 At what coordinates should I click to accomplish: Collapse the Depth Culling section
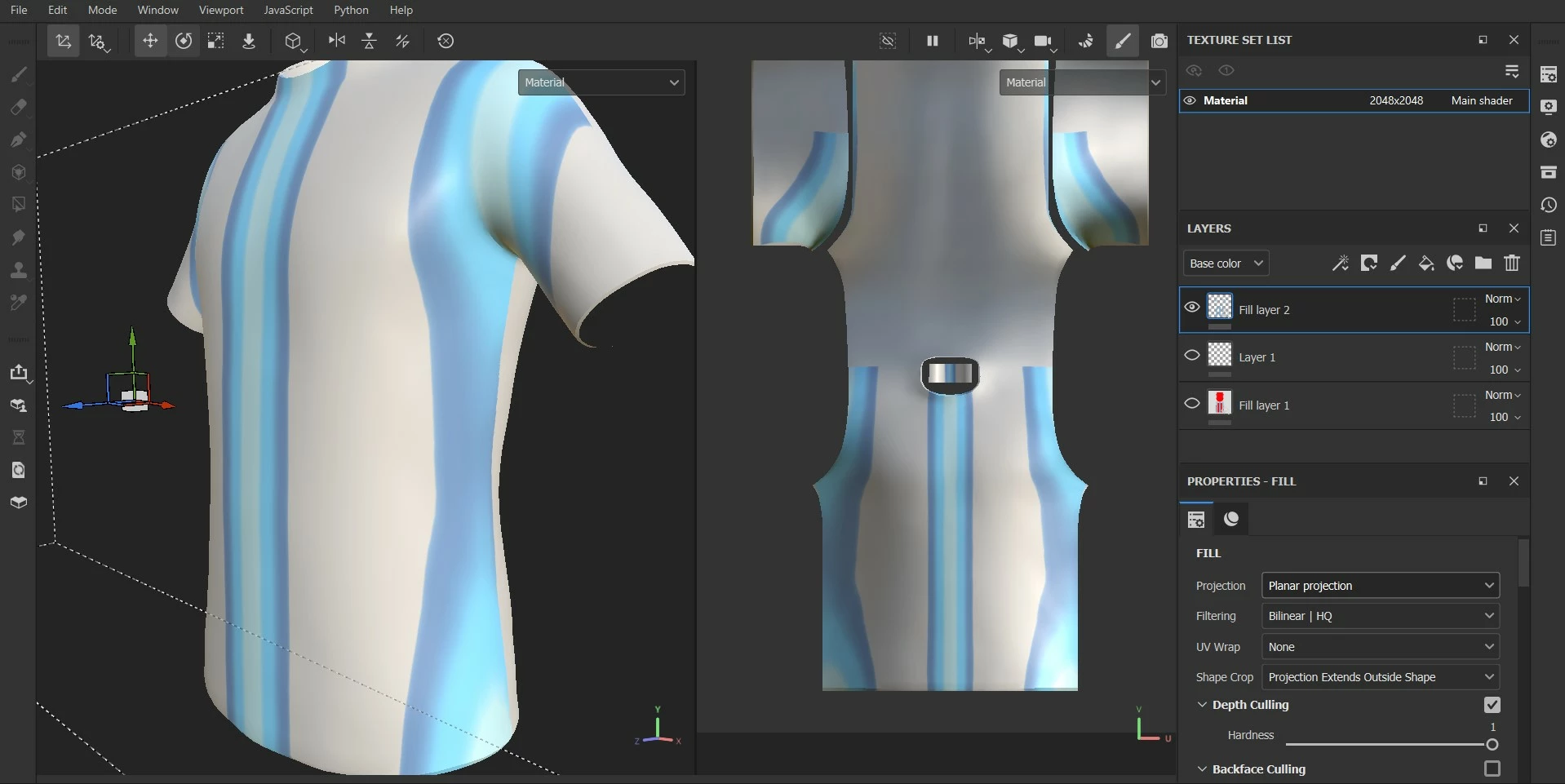1202,705
